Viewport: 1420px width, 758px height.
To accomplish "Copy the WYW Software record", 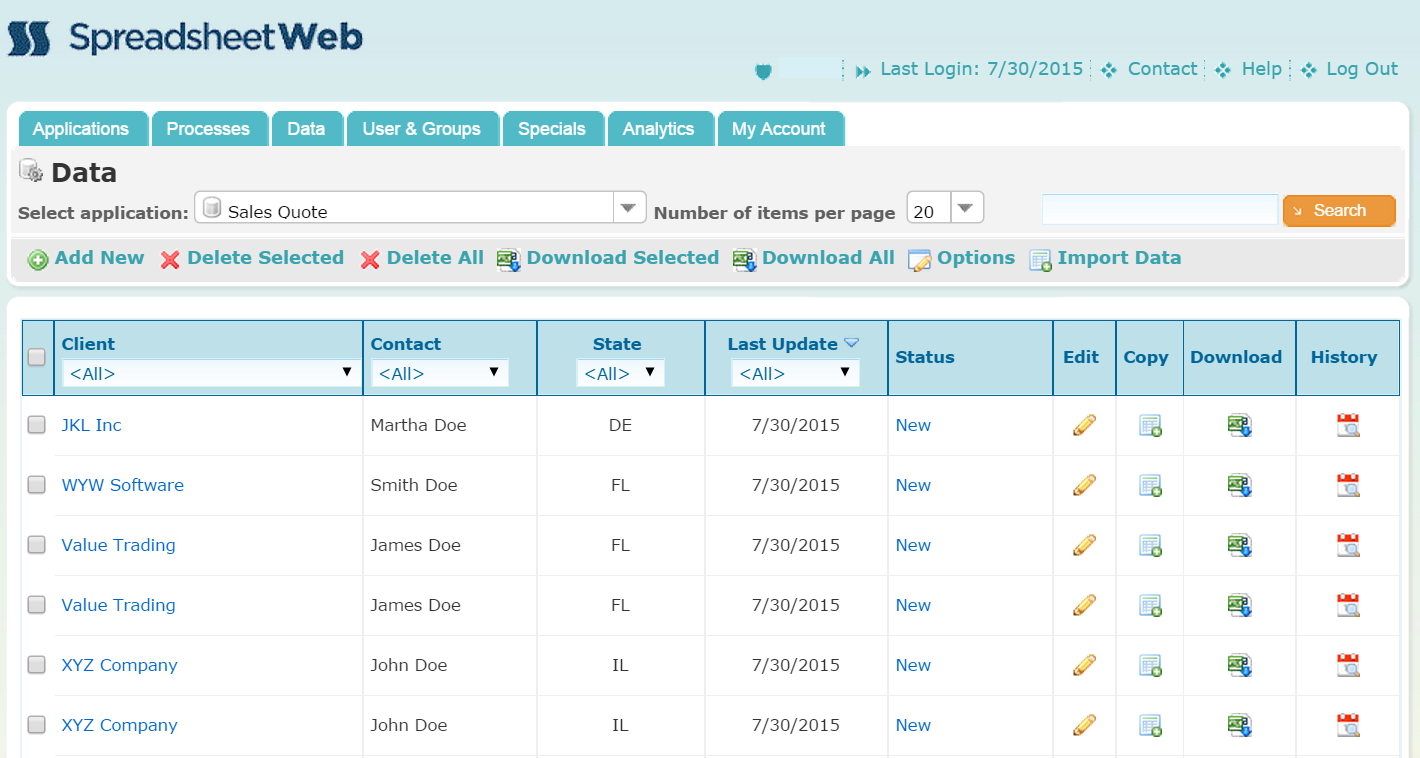I will pos(1150,486).
